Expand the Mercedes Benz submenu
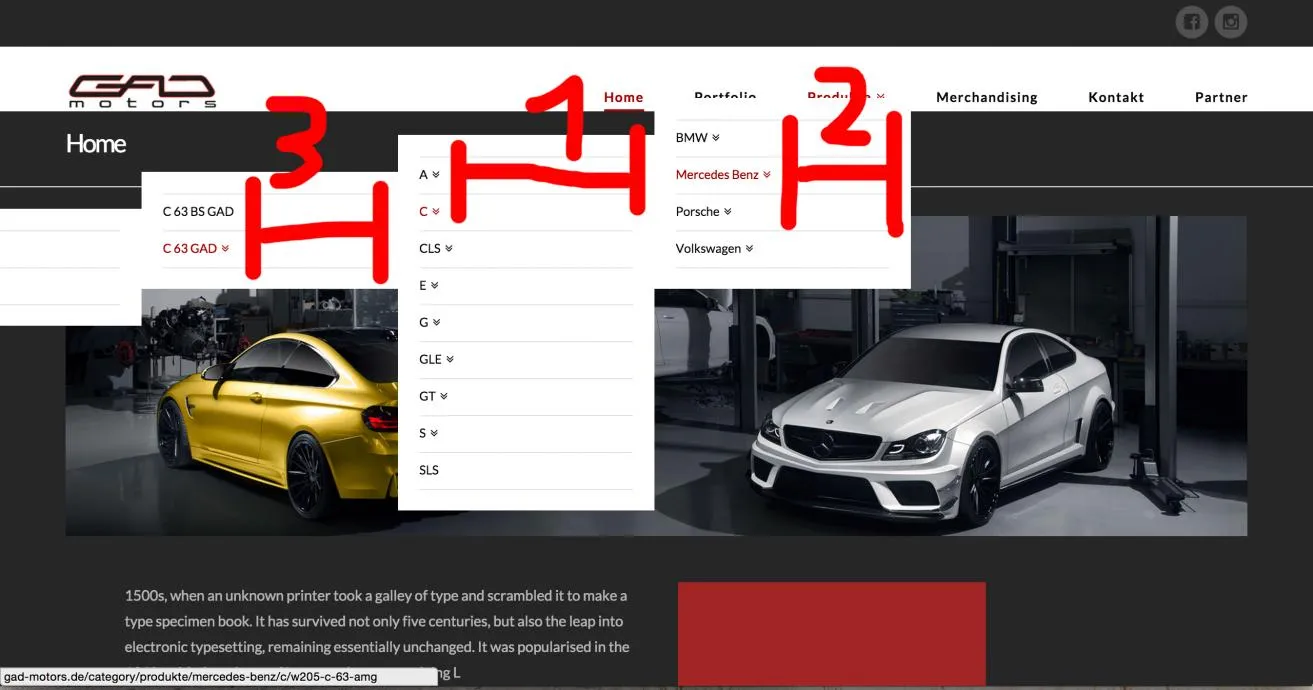1313x690 pixels. tap(723, 175)
